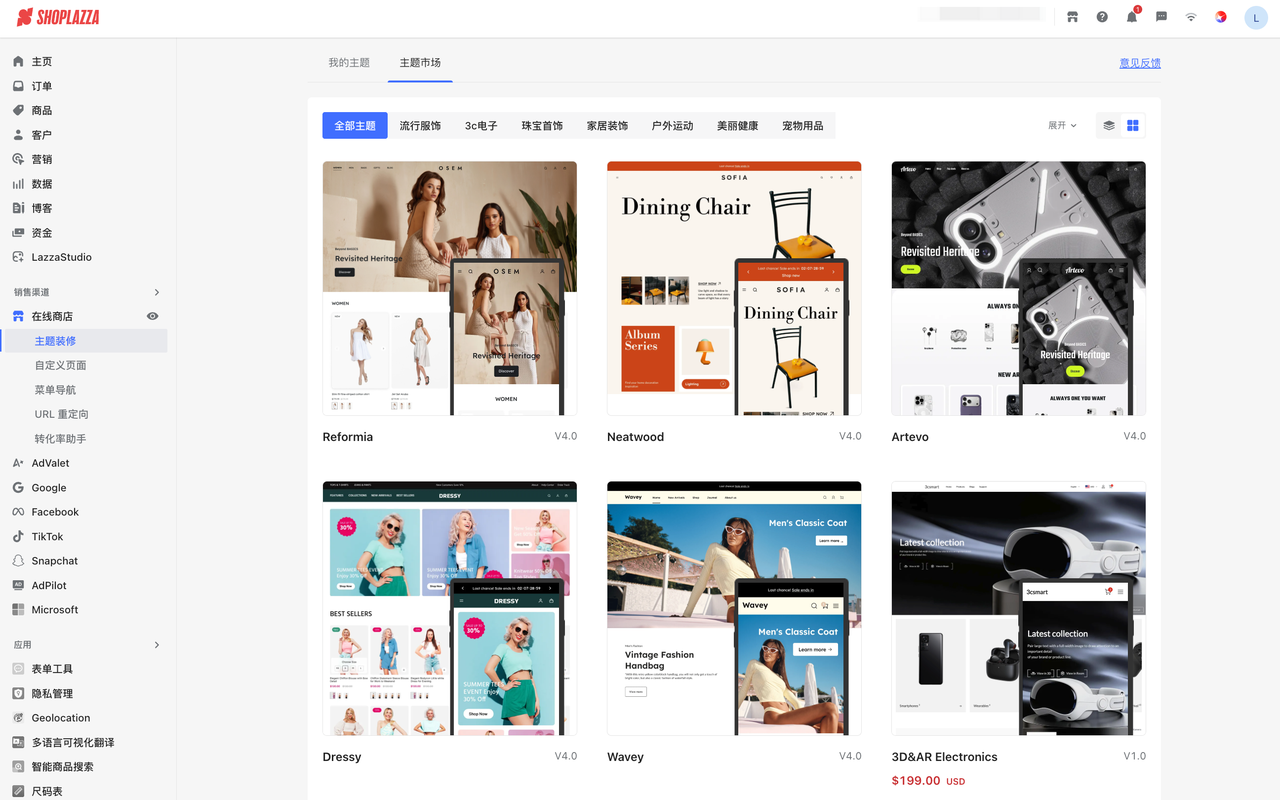Image resolution: width=1280 pixels, height=800 pixels.
Task: Filter themes by 美丽健康
Action: pyautogui.click(x=737, y=126)
